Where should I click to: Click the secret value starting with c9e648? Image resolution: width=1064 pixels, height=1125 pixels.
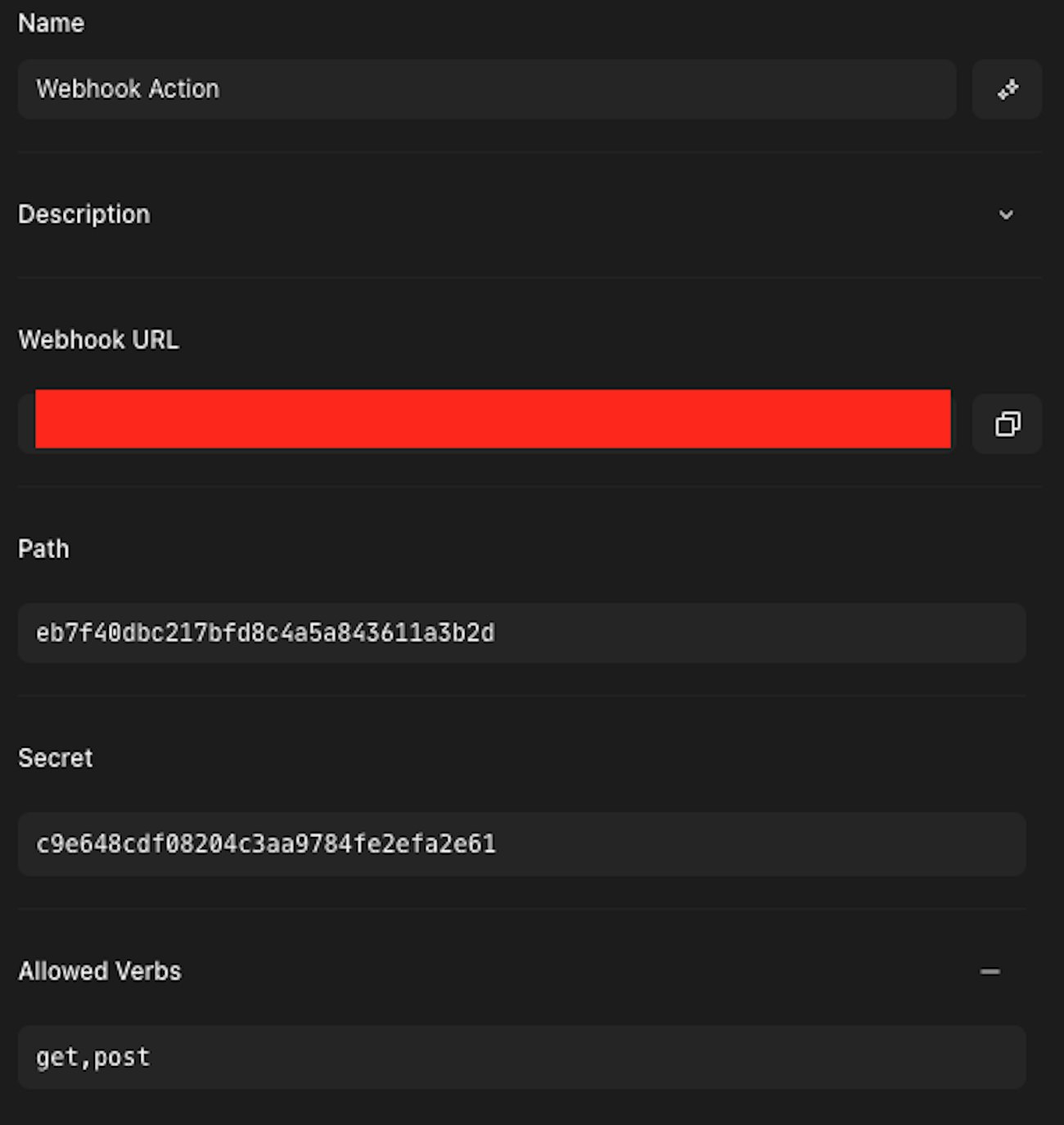(x=266, y=844)
